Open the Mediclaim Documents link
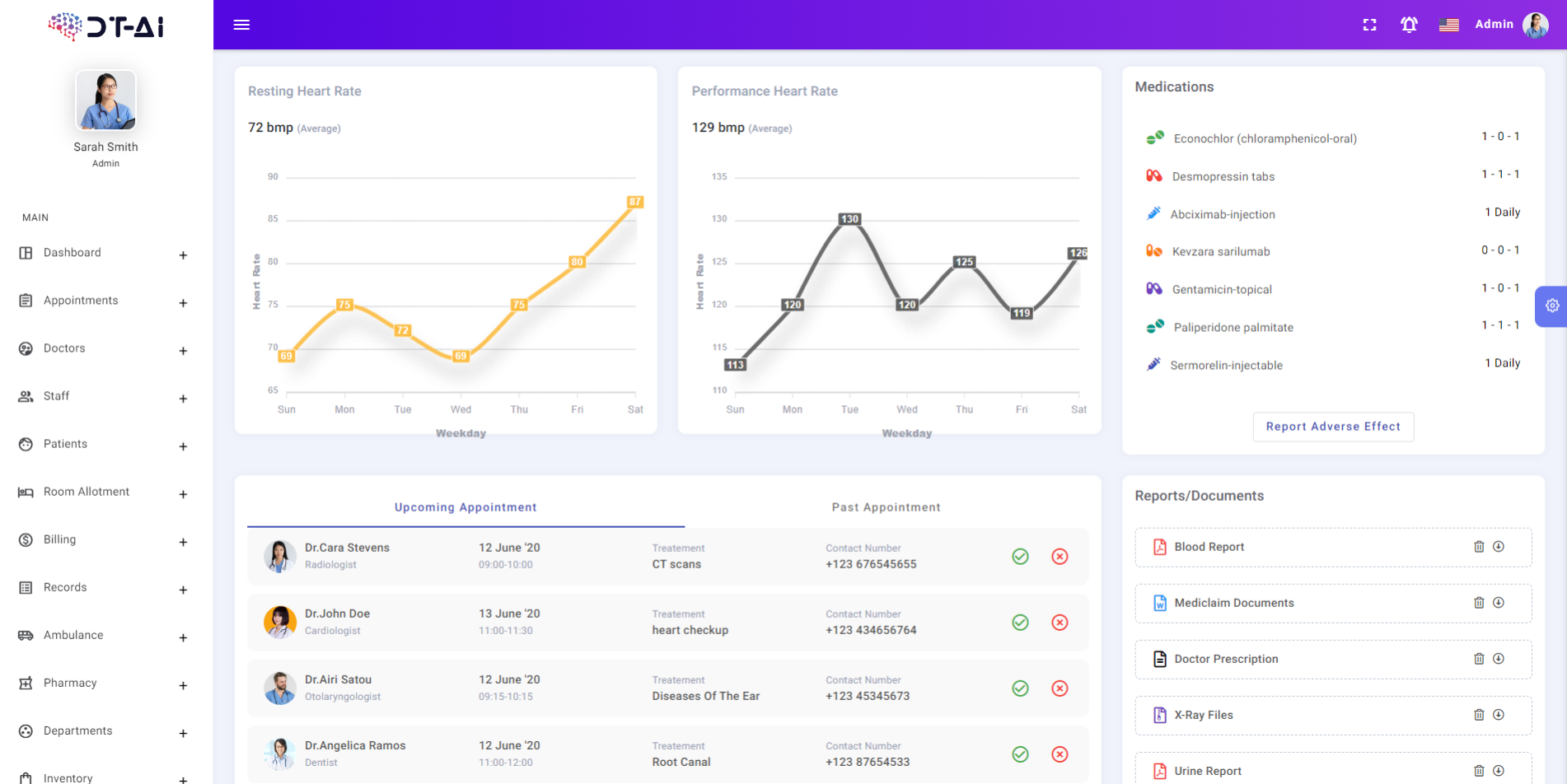 (1234, 603)
